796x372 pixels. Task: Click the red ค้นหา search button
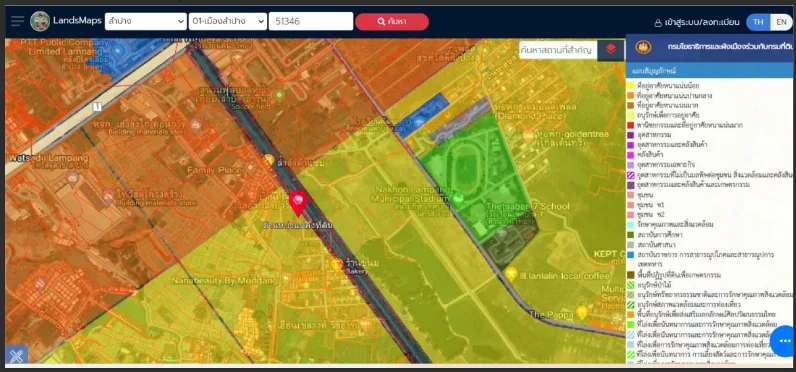(392, 22)
